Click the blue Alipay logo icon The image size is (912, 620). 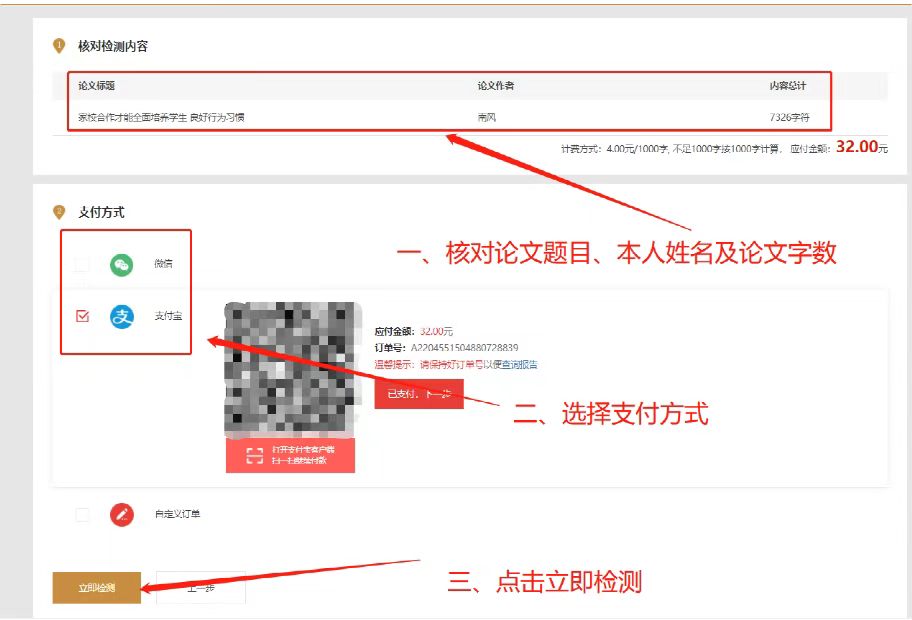pyautogui.click(x=122, y=316)
